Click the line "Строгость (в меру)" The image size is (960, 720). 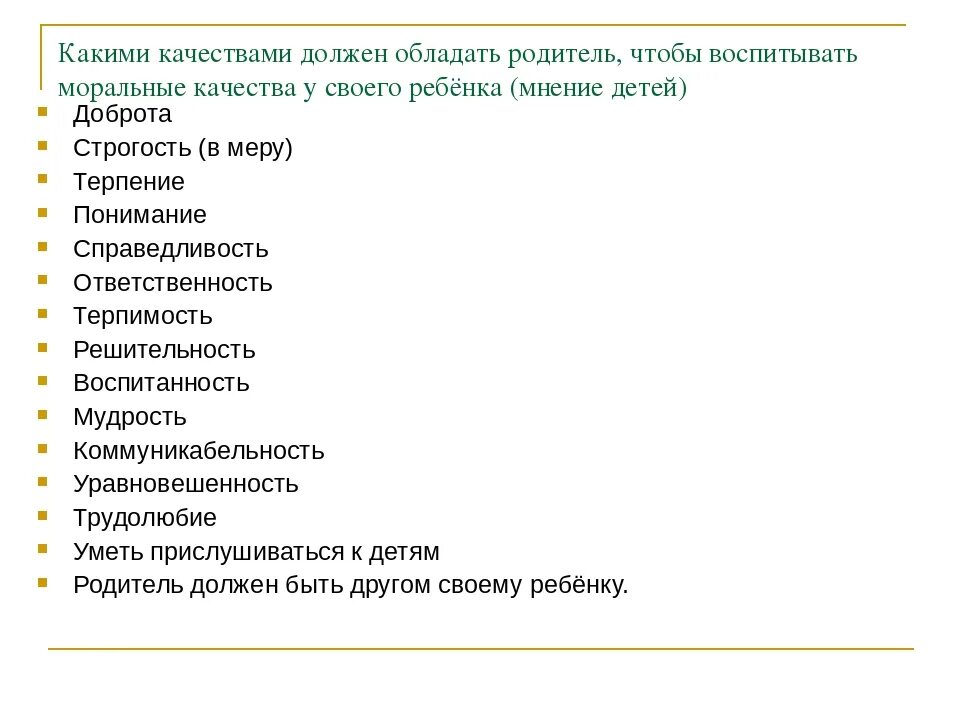[x=183, y=149]
